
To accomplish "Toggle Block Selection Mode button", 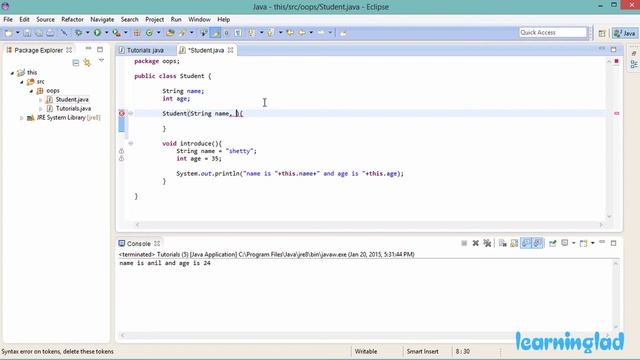I will (227, 33).
